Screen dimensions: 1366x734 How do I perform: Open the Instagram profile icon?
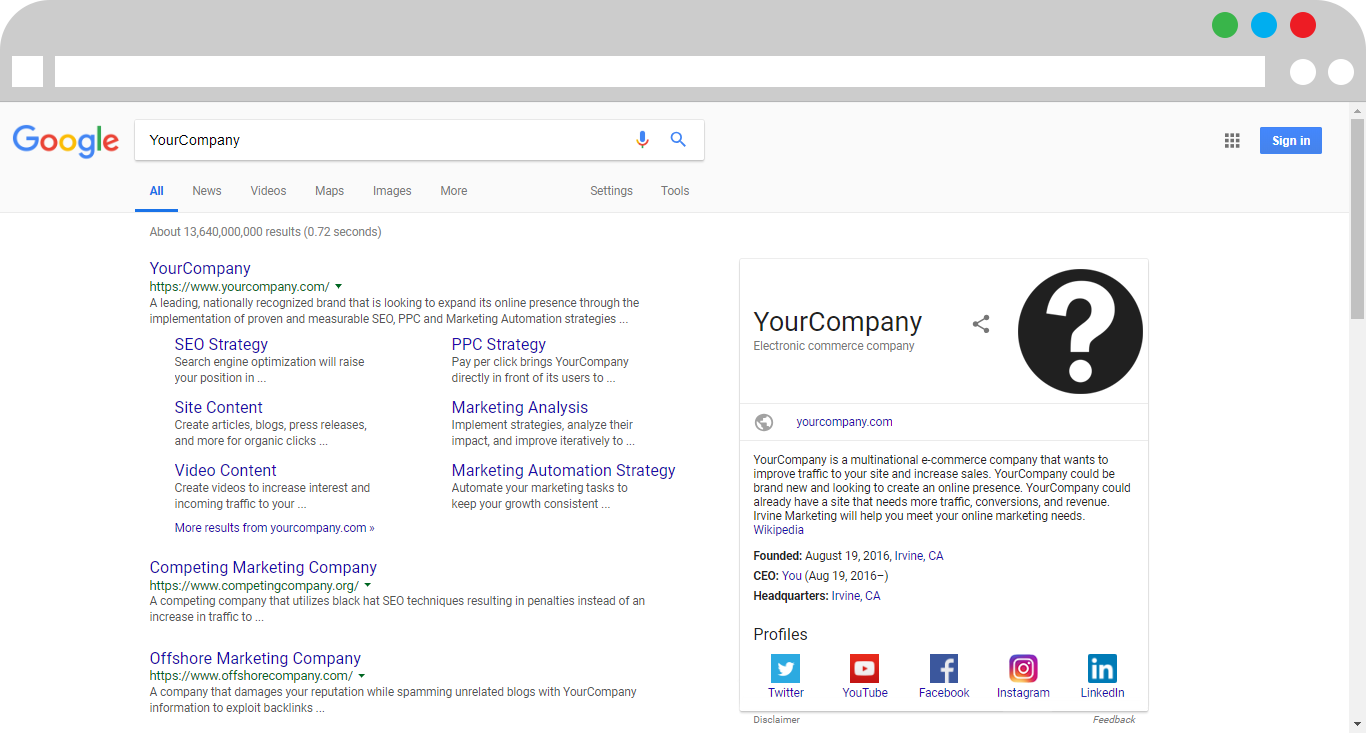click(x=1023, y=668)
